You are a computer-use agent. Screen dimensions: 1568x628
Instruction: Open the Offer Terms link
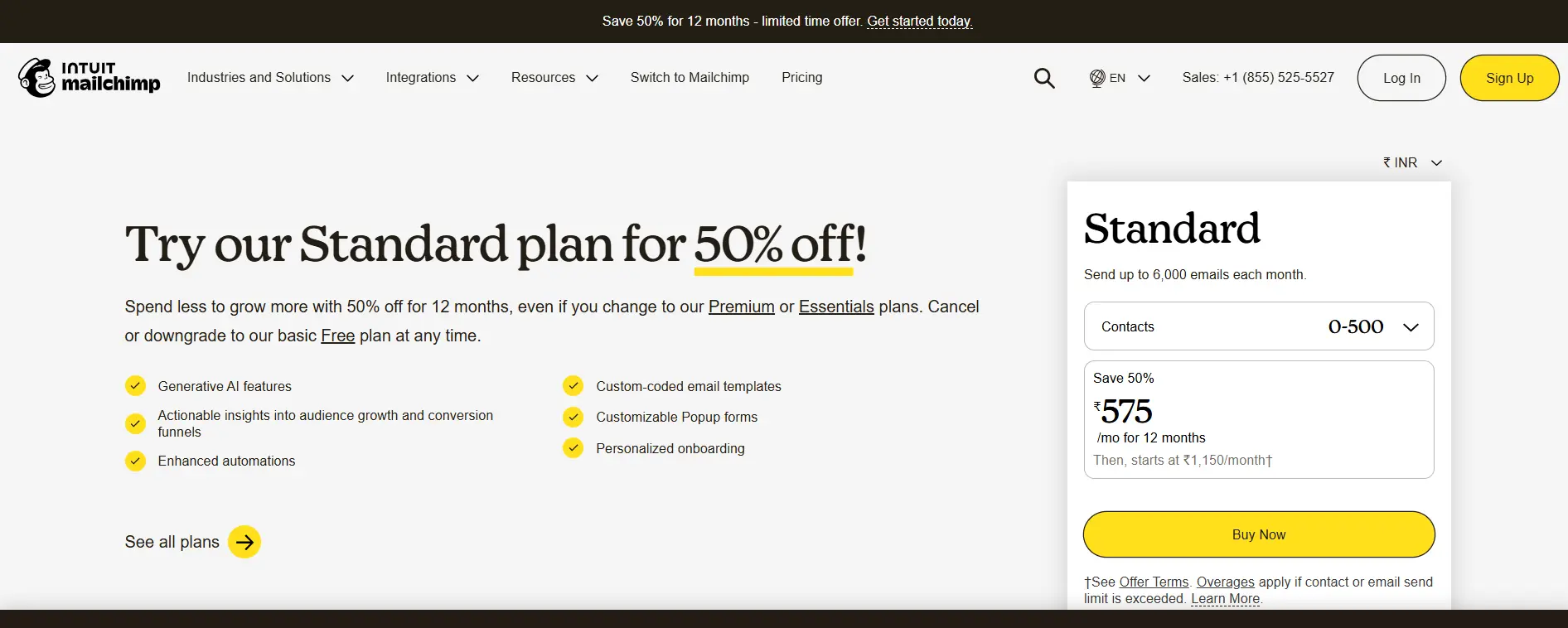point(1154,582)
